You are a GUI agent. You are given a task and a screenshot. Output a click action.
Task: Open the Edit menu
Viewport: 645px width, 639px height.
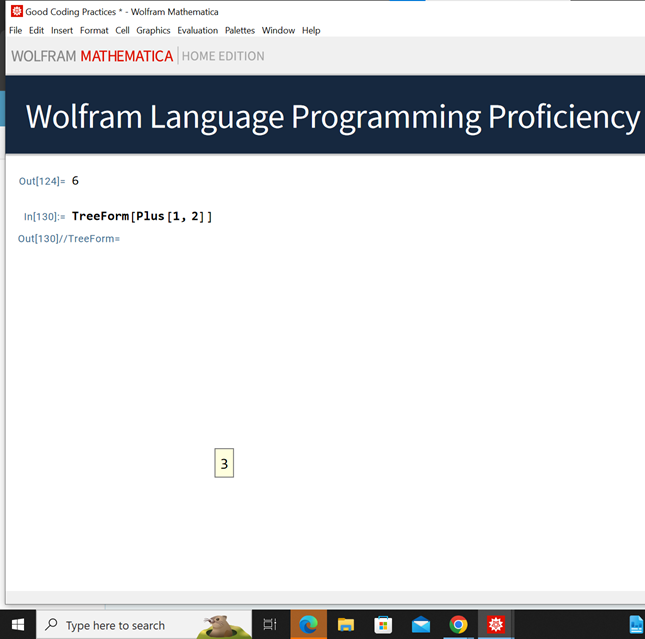(x=36, y=30)
